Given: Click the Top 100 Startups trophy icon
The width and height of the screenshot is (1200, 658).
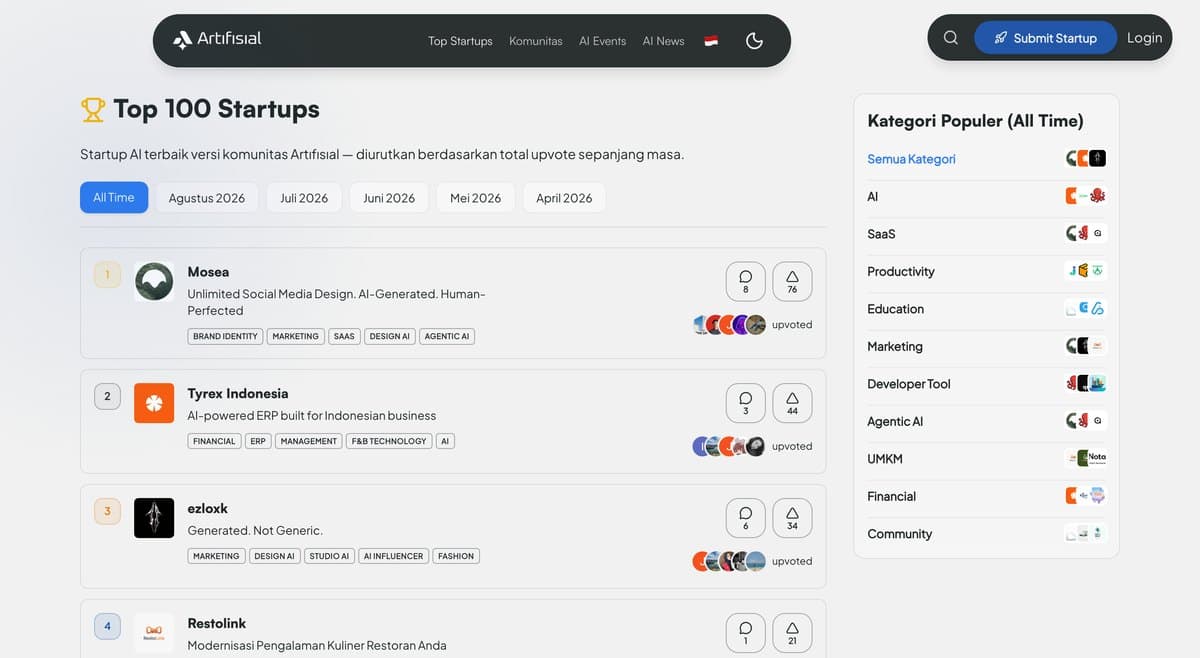Looking at the screenshot, I should (93, 109).
